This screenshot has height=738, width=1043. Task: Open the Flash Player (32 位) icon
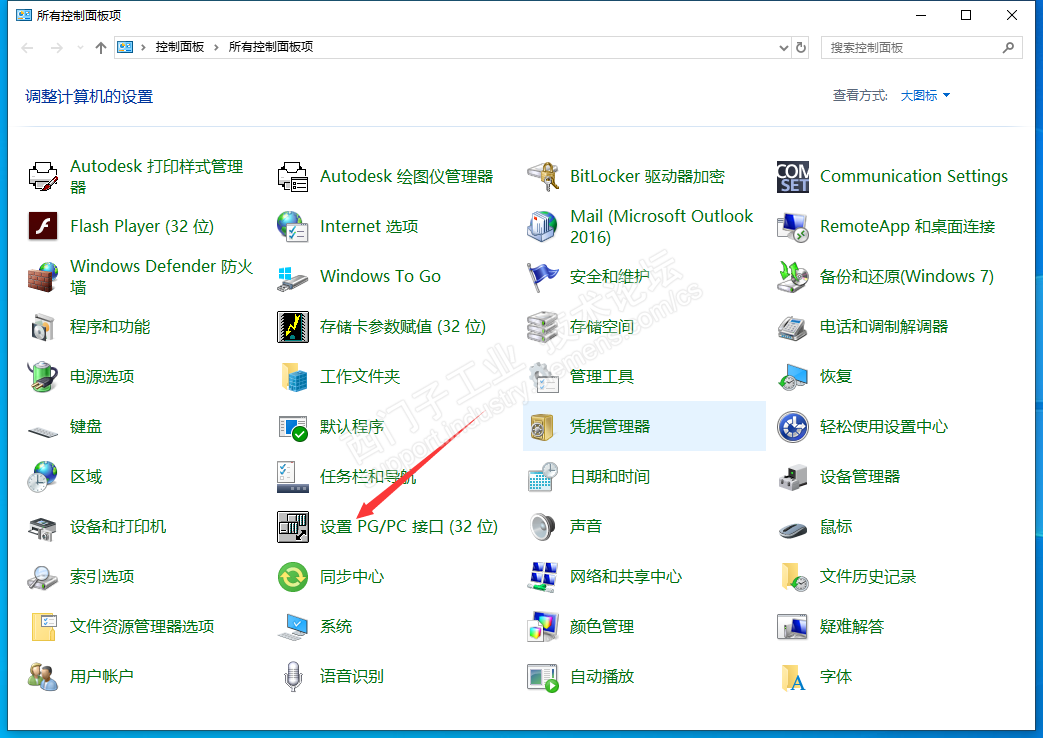[x=43, y=226]
